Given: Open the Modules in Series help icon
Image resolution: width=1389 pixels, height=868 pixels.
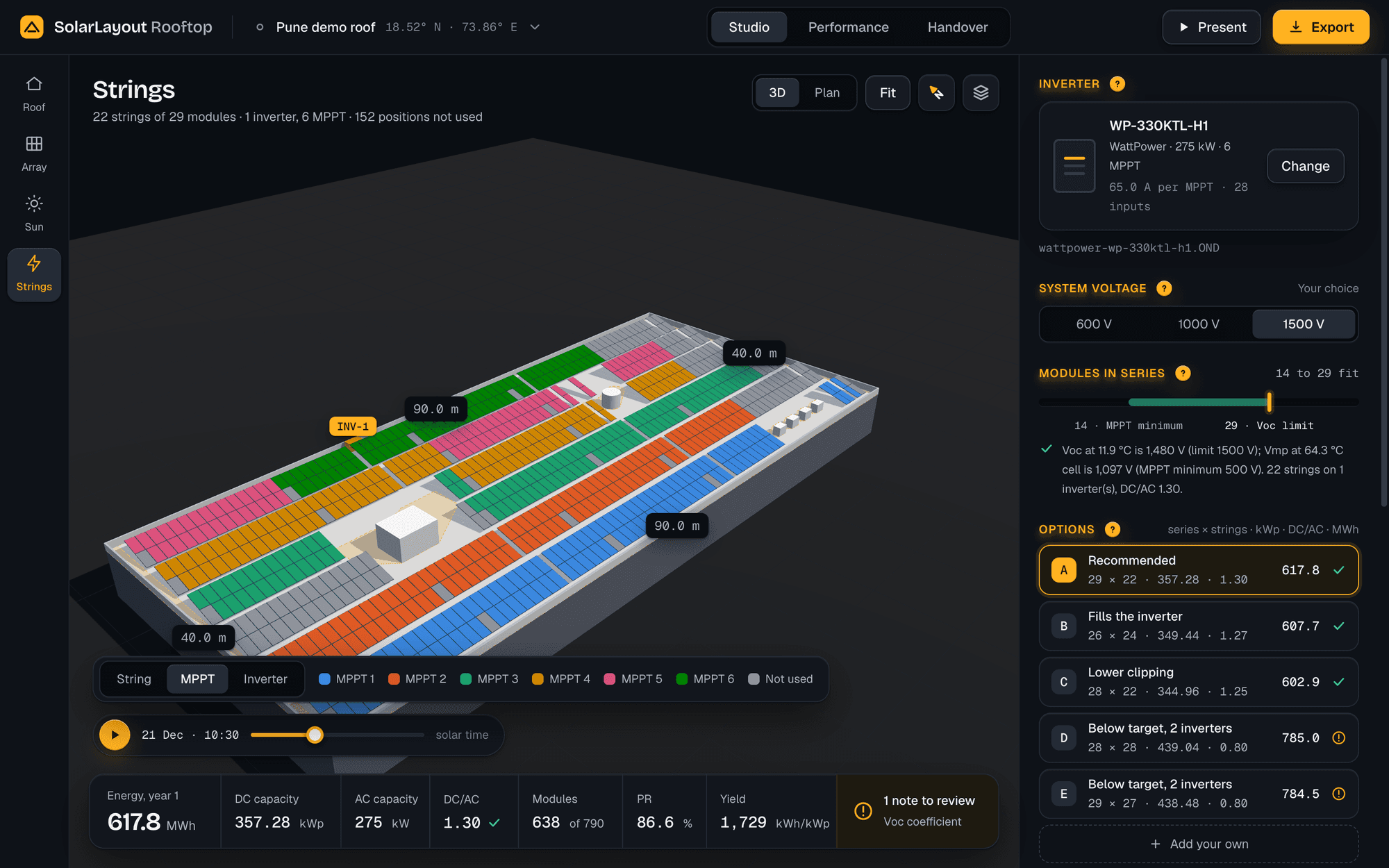Looking at the screenshot, I should [x=1183, y=373].
